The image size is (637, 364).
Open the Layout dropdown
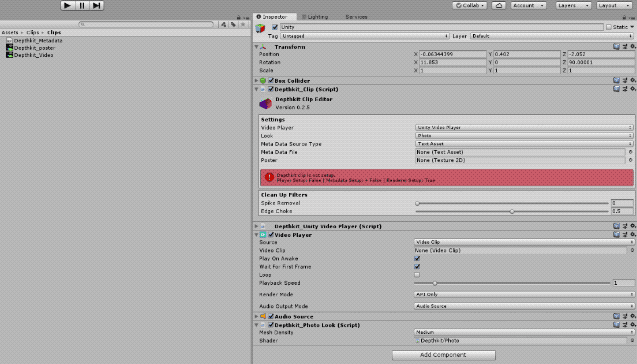coord(613,5)
